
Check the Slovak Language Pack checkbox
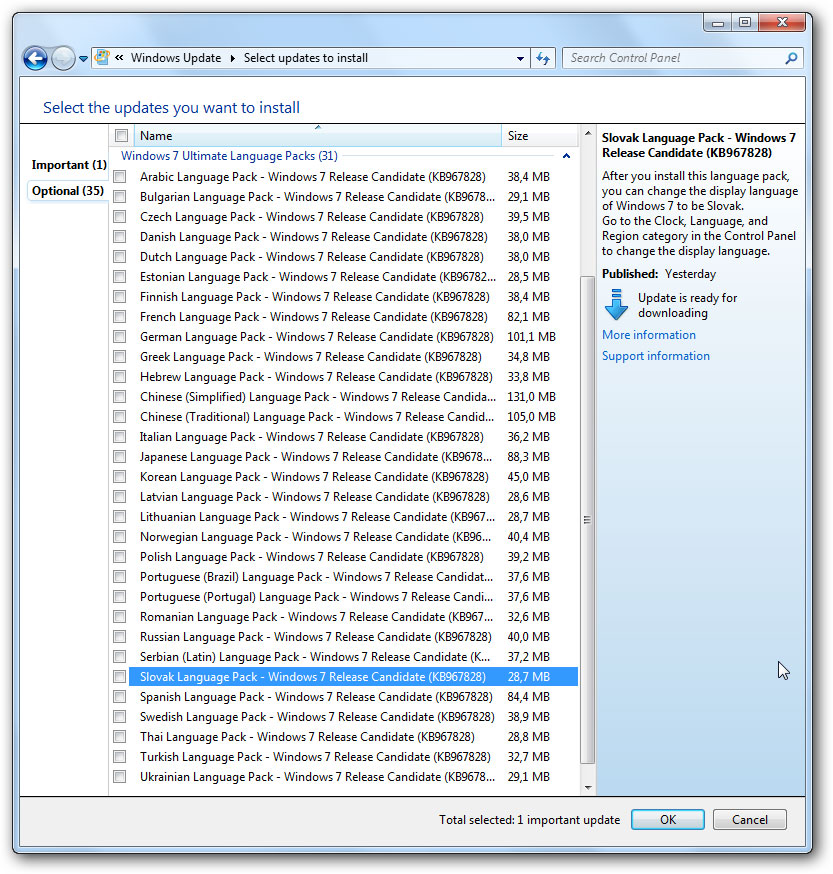coord(119,677)
